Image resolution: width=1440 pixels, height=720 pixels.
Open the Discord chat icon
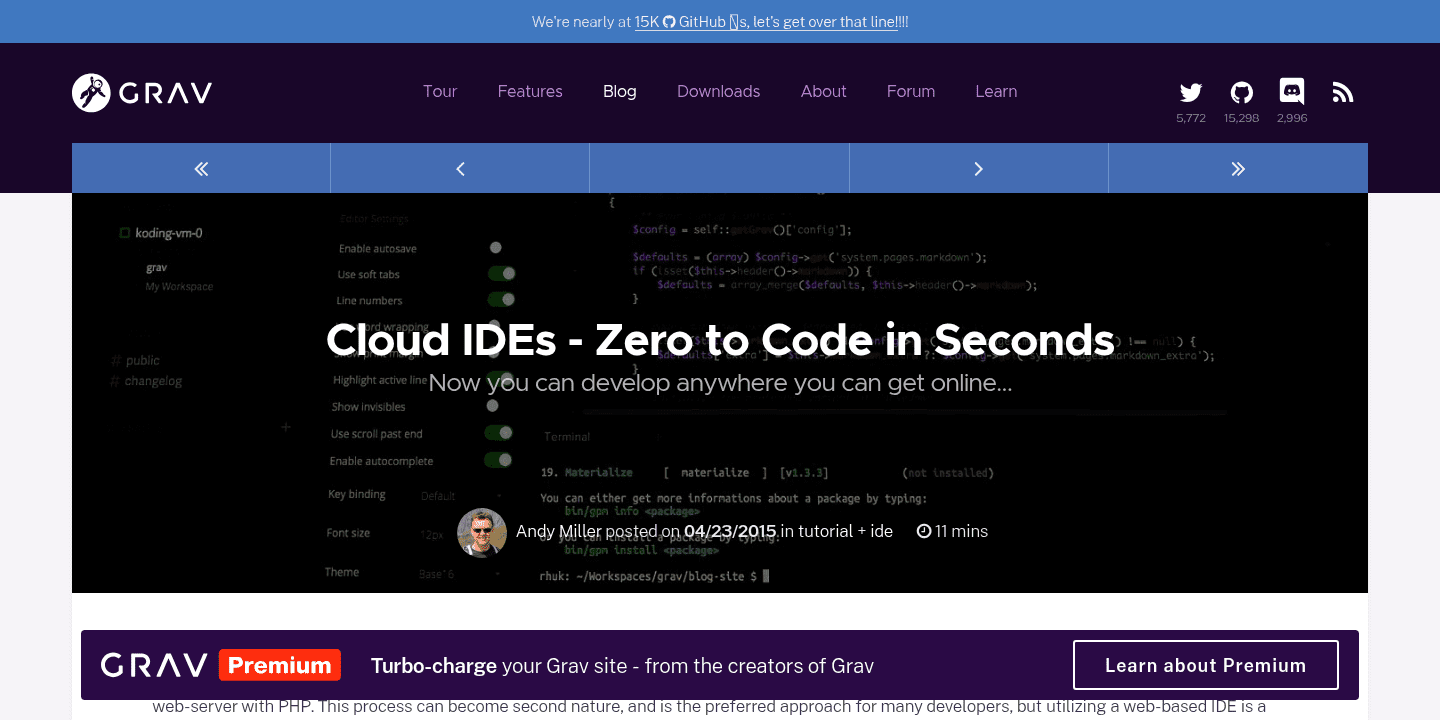pos(1291,91)
